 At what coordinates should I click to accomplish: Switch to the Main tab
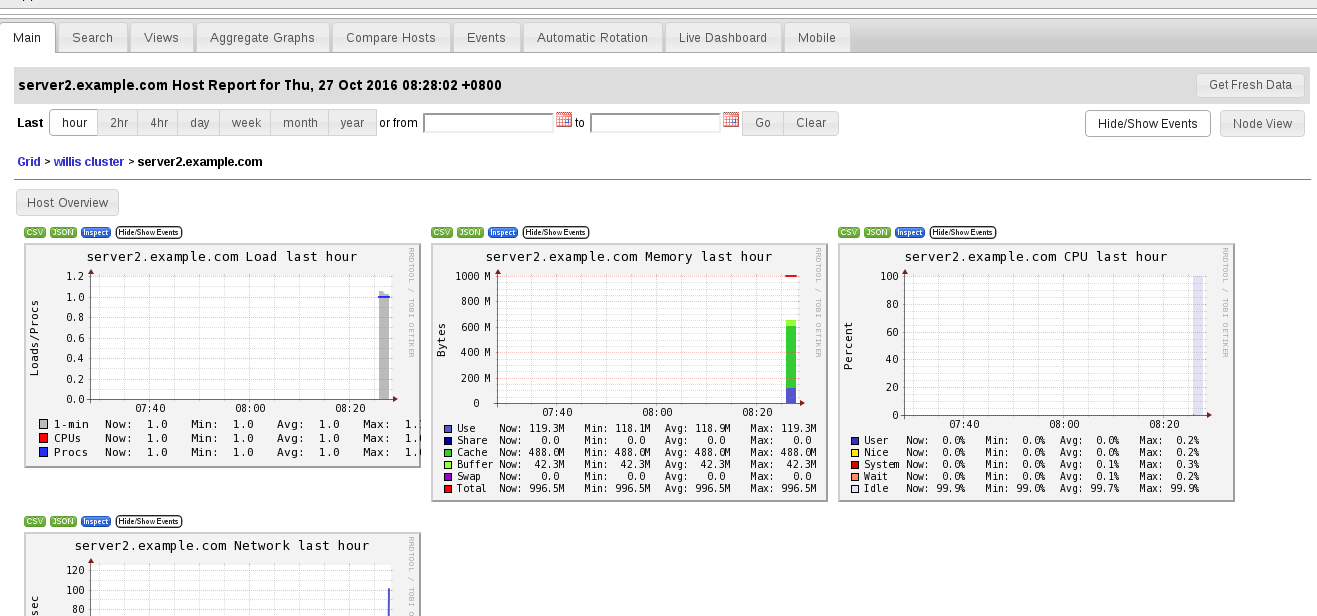(27, 38)
